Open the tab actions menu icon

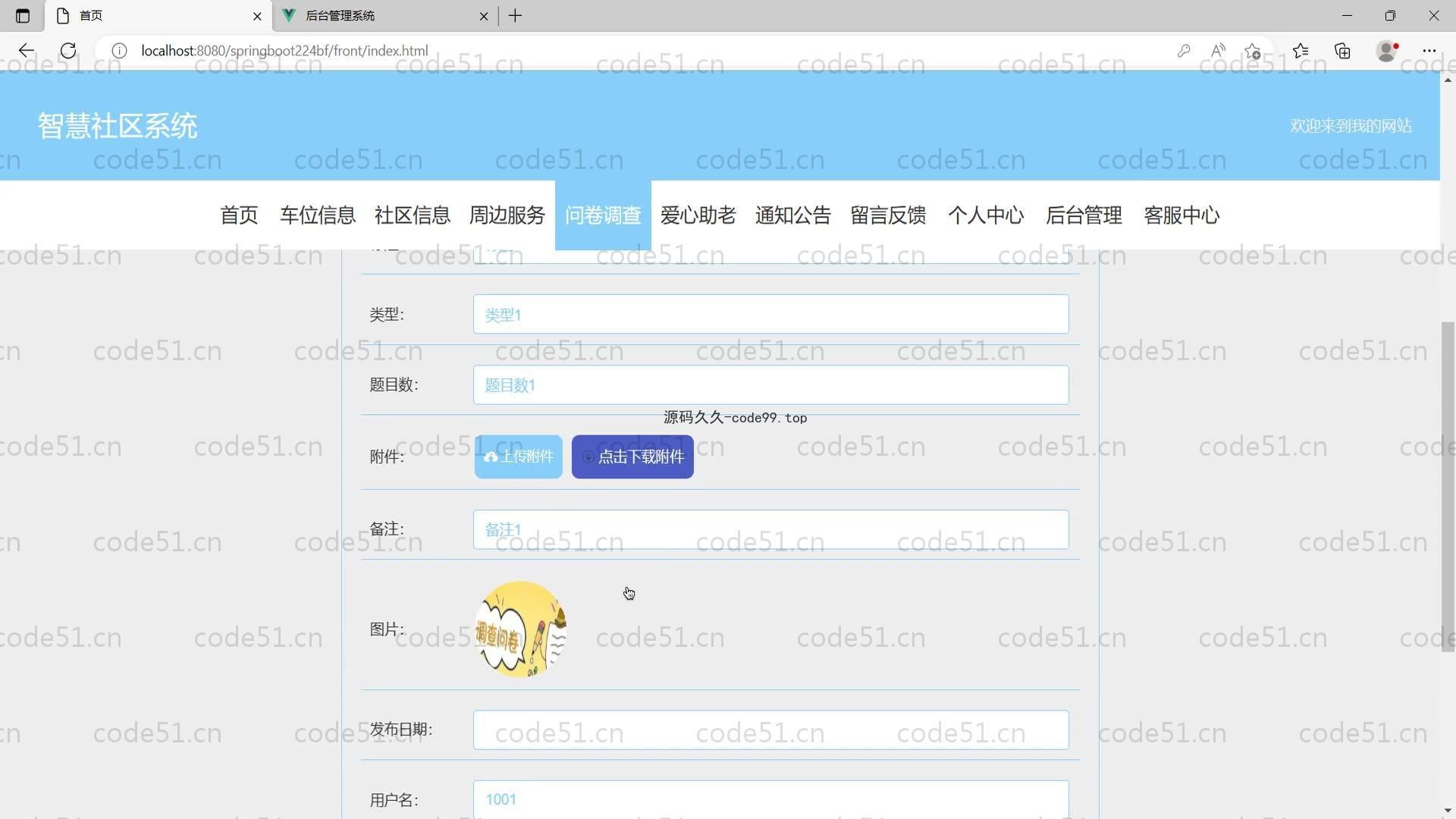point(23,16)
